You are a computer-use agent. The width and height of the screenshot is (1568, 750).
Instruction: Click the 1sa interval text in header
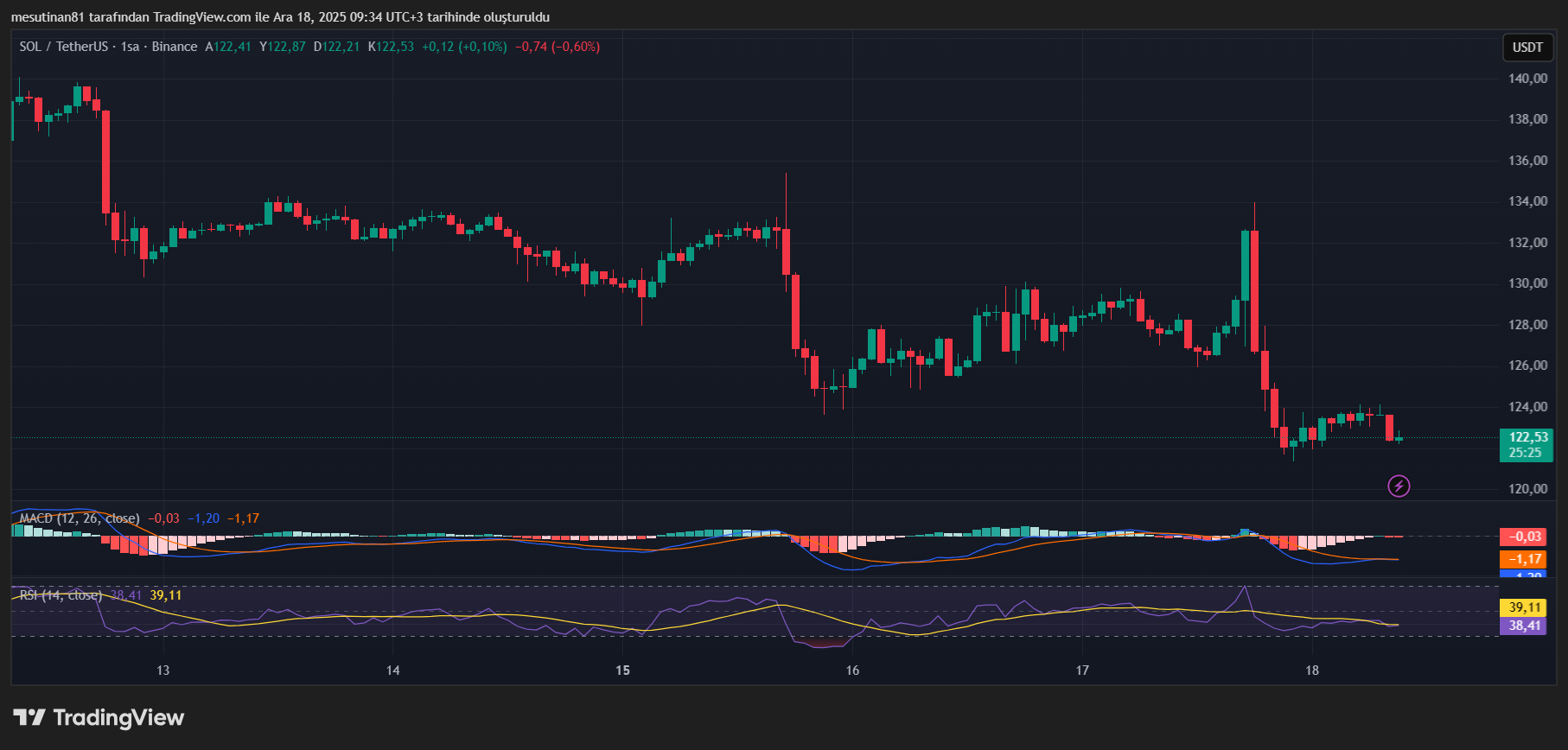tap(130, 47)
